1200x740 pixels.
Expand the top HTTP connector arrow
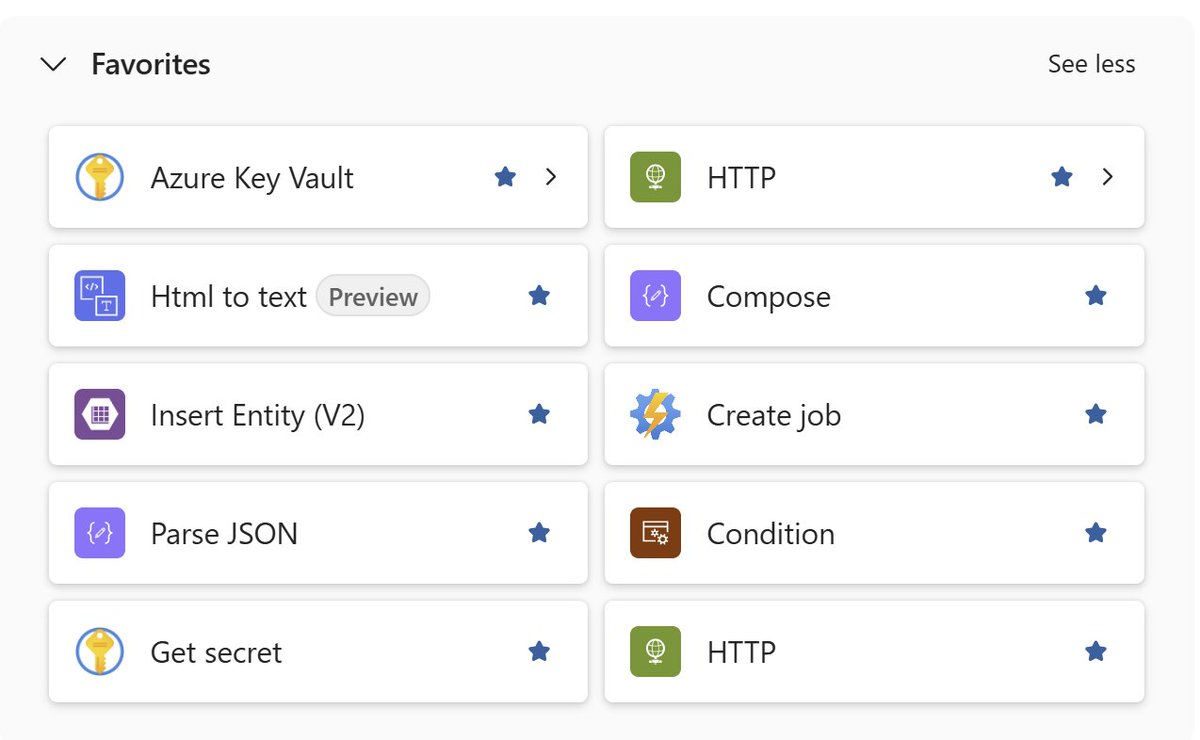click(1107, 177)
